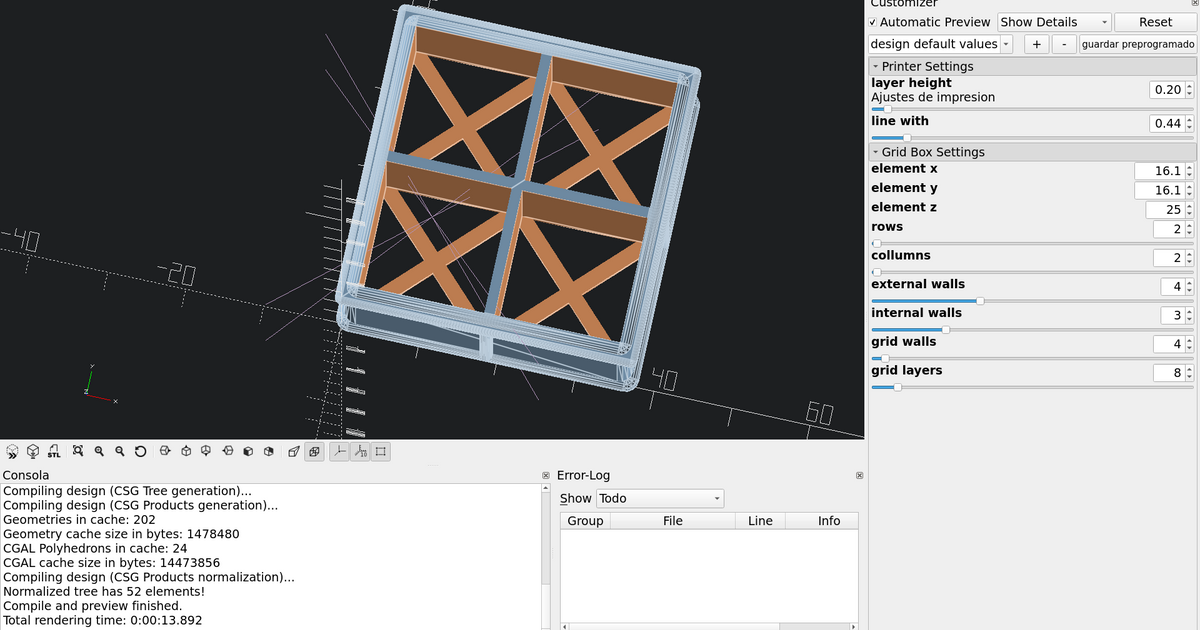Collapse the Grid Box Settings section
This screenshot has height=630, width=1200.
tap(877, 151)
